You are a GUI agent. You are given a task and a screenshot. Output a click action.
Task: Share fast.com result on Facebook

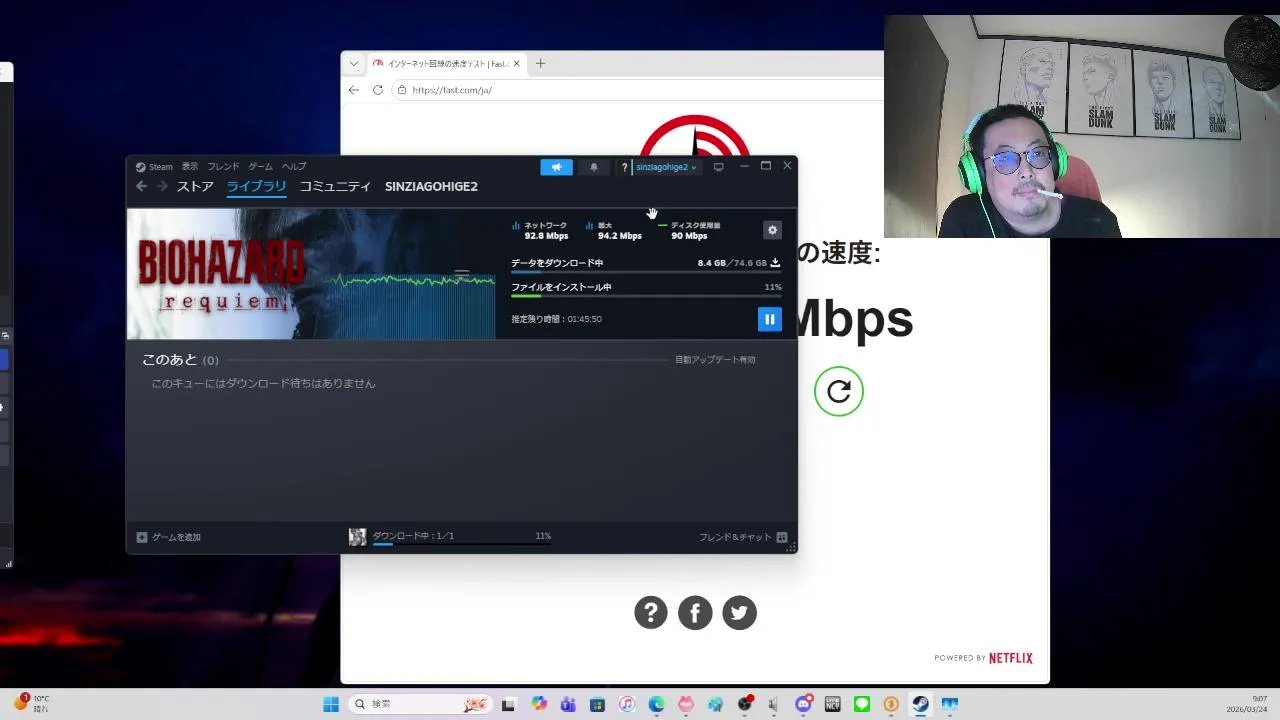(695, 613)
